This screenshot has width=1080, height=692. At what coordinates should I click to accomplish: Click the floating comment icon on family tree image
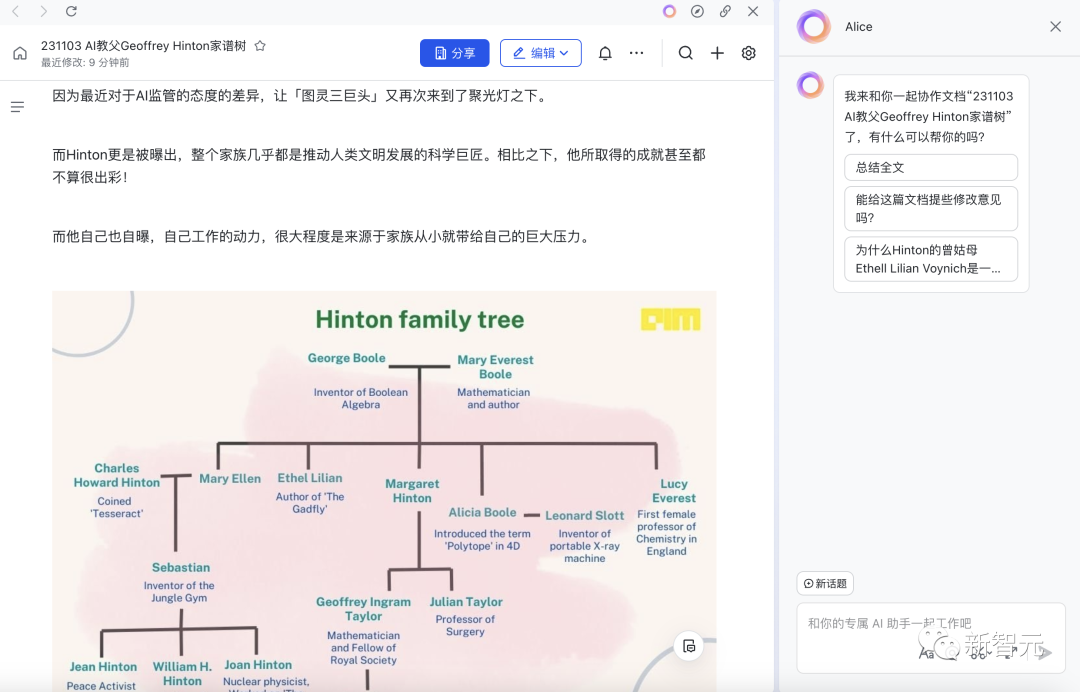pos(688,647)
